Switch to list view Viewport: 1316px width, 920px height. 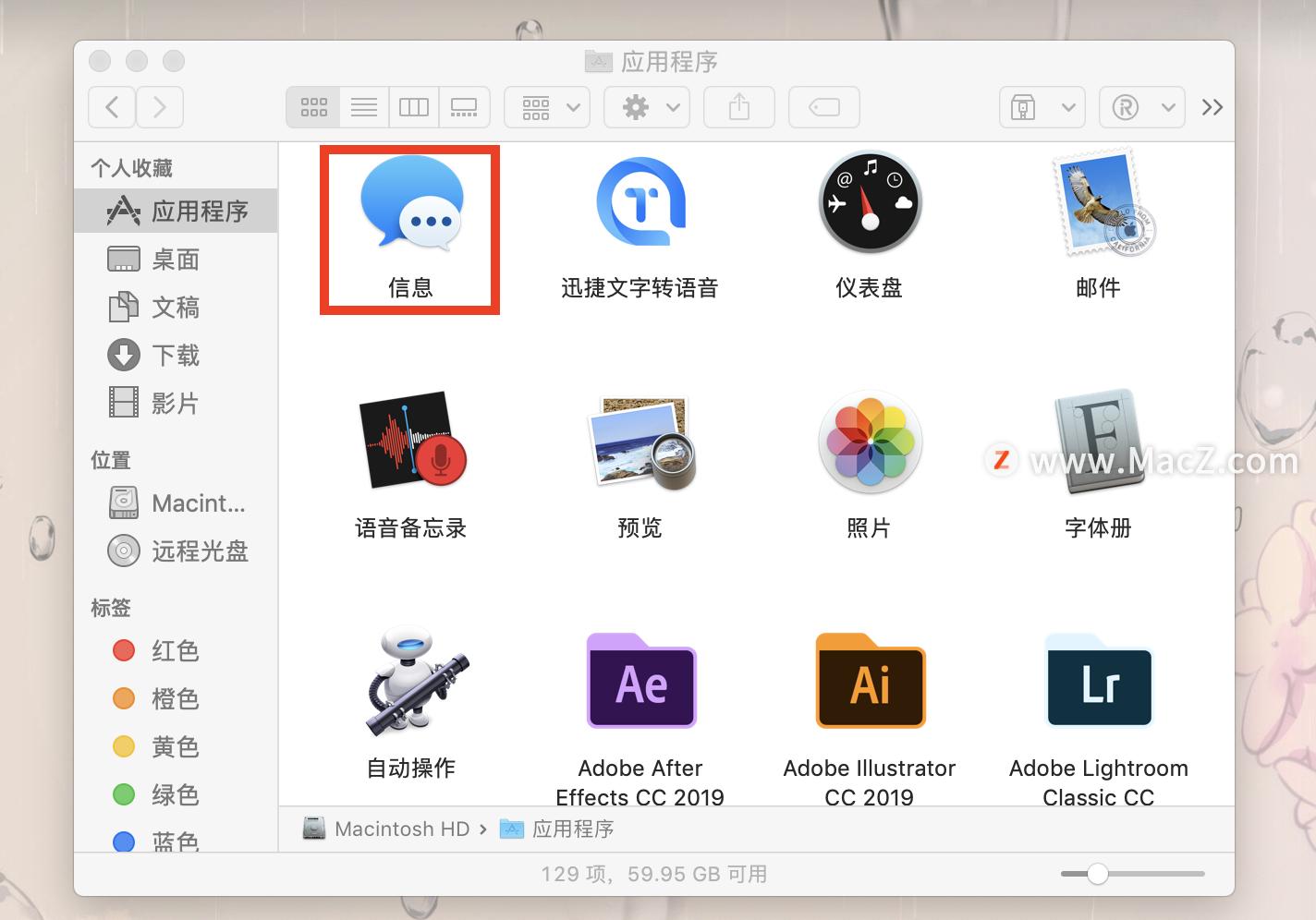point(363,106)
